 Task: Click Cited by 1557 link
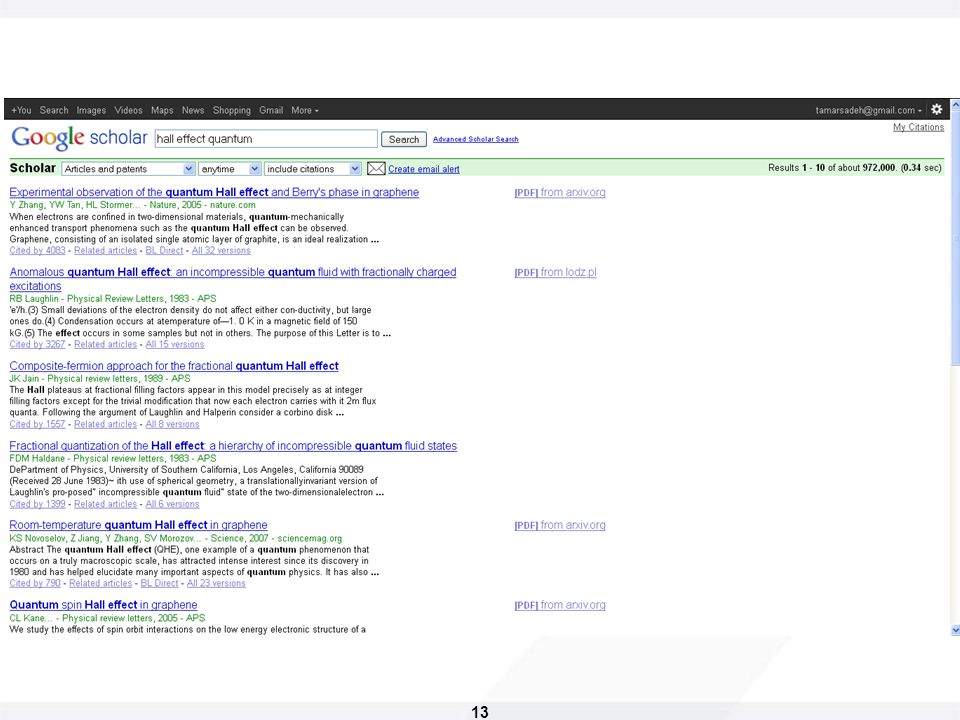click(x=37, y=424)
